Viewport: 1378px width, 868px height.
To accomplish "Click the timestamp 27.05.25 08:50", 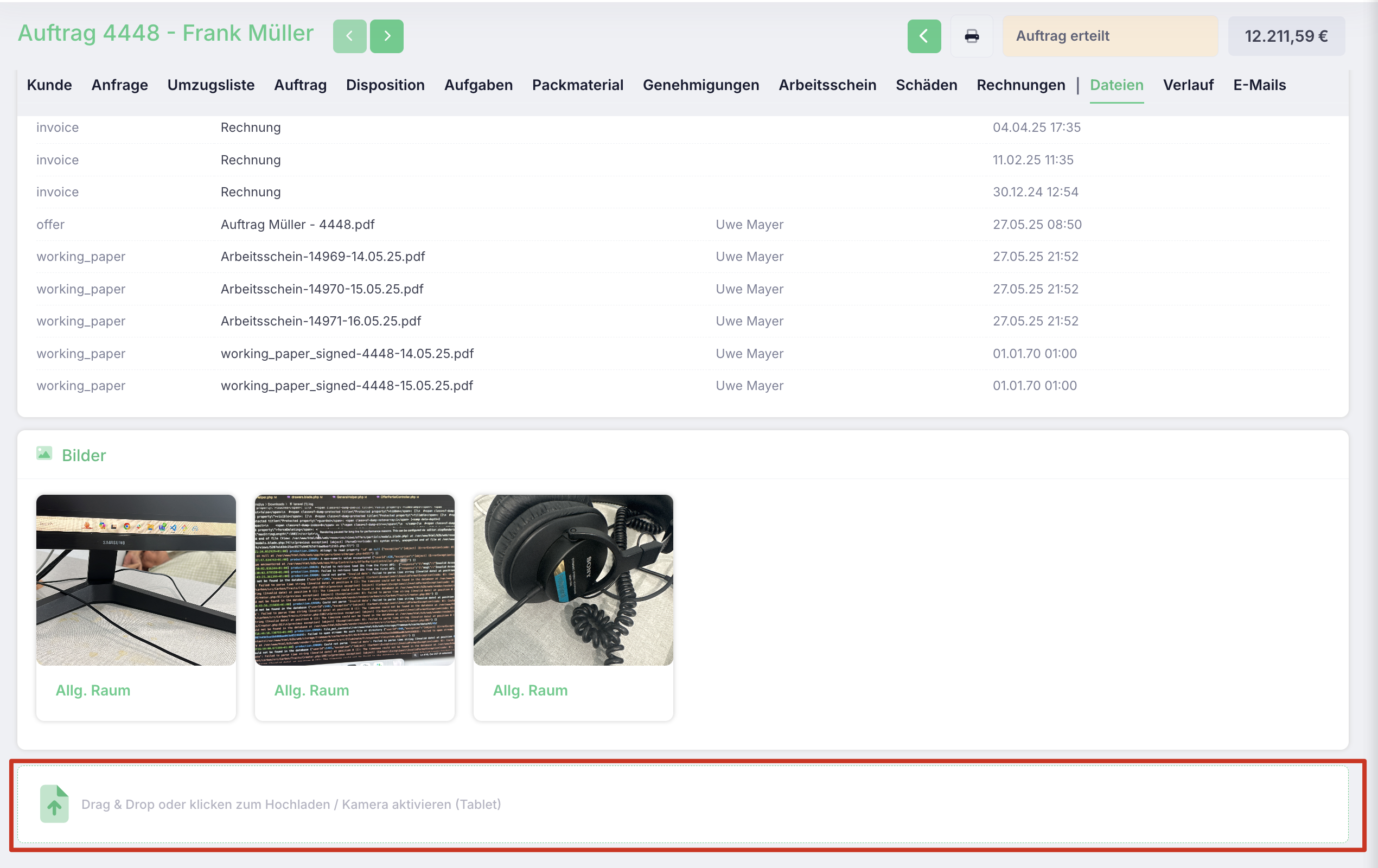I will [x=1037, y=225].
